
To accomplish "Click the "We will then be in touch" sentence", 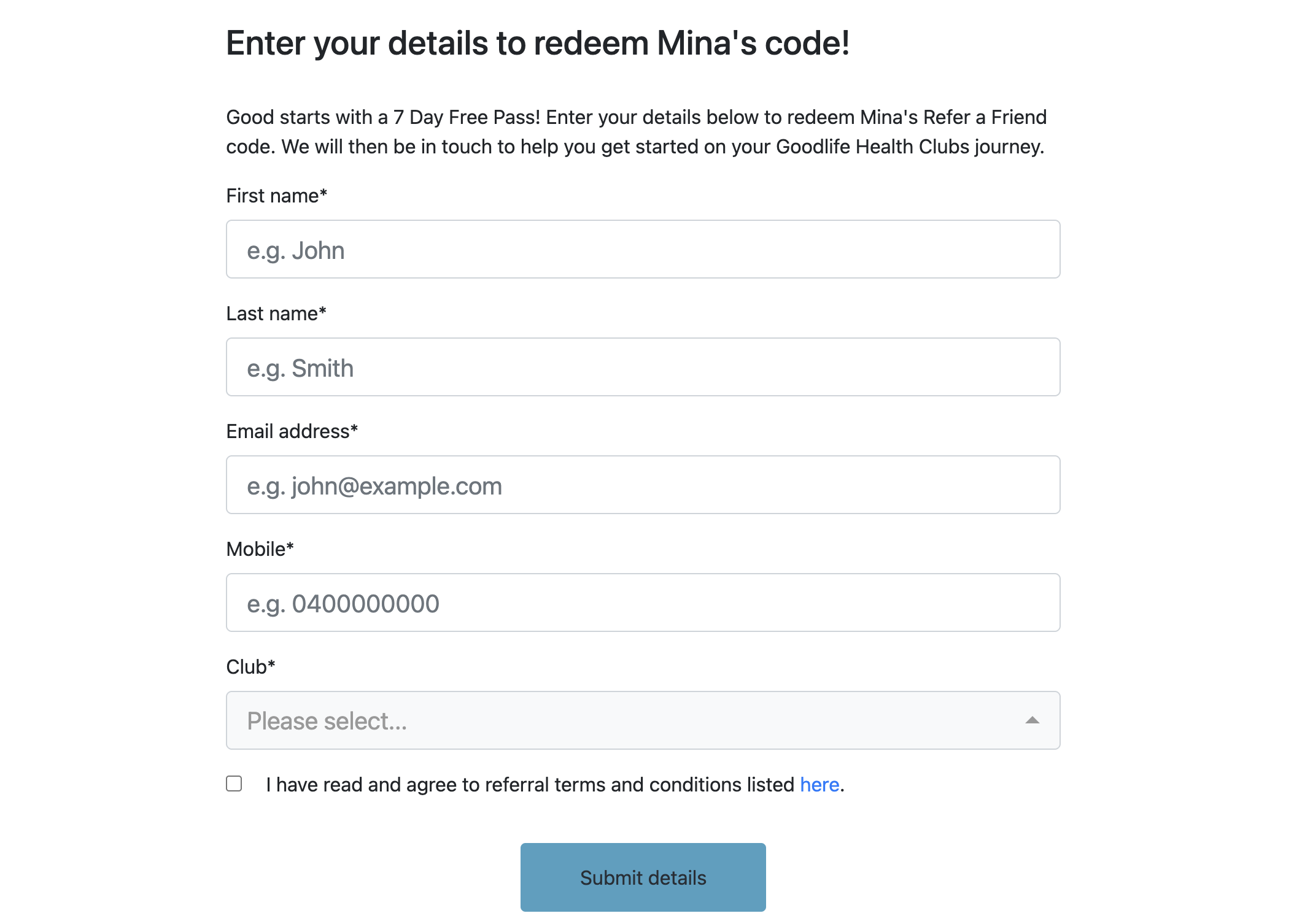I will pyautogui.click(x=662, y=147).
